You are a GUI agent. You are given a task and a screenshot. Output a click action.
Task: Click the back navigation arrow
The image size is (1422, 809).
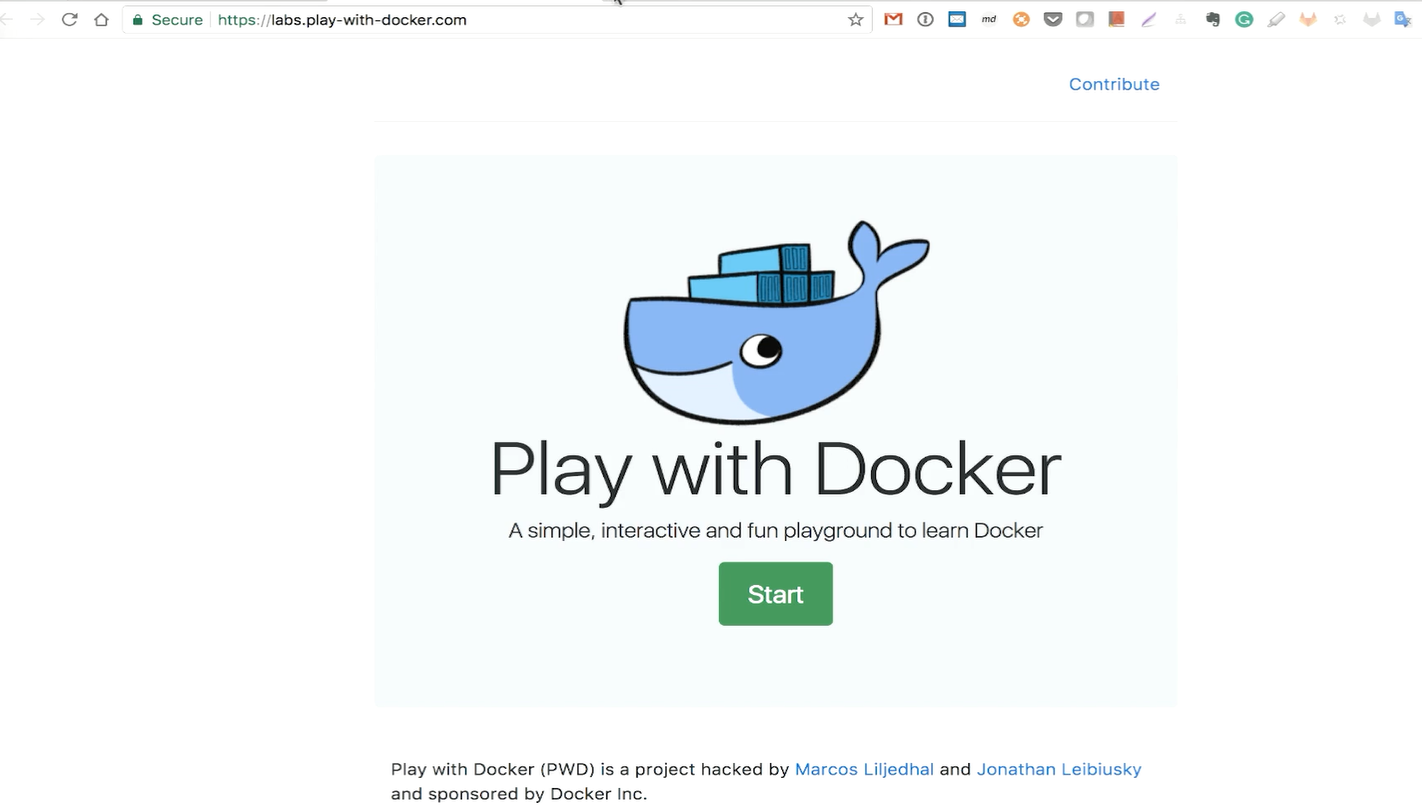(6, 19)
